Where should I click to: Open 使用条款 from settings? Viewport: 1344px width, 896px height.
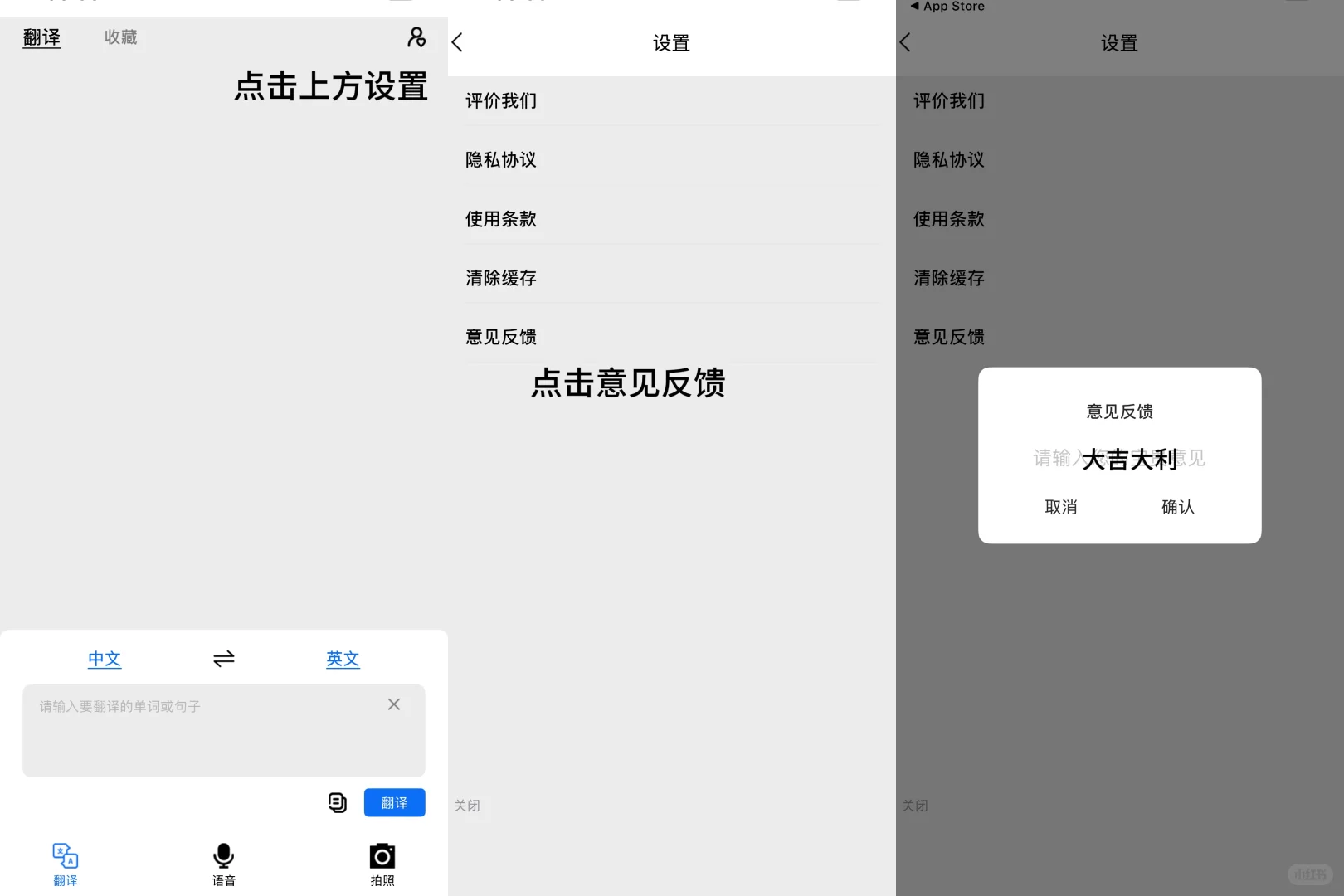click(500, 219)
